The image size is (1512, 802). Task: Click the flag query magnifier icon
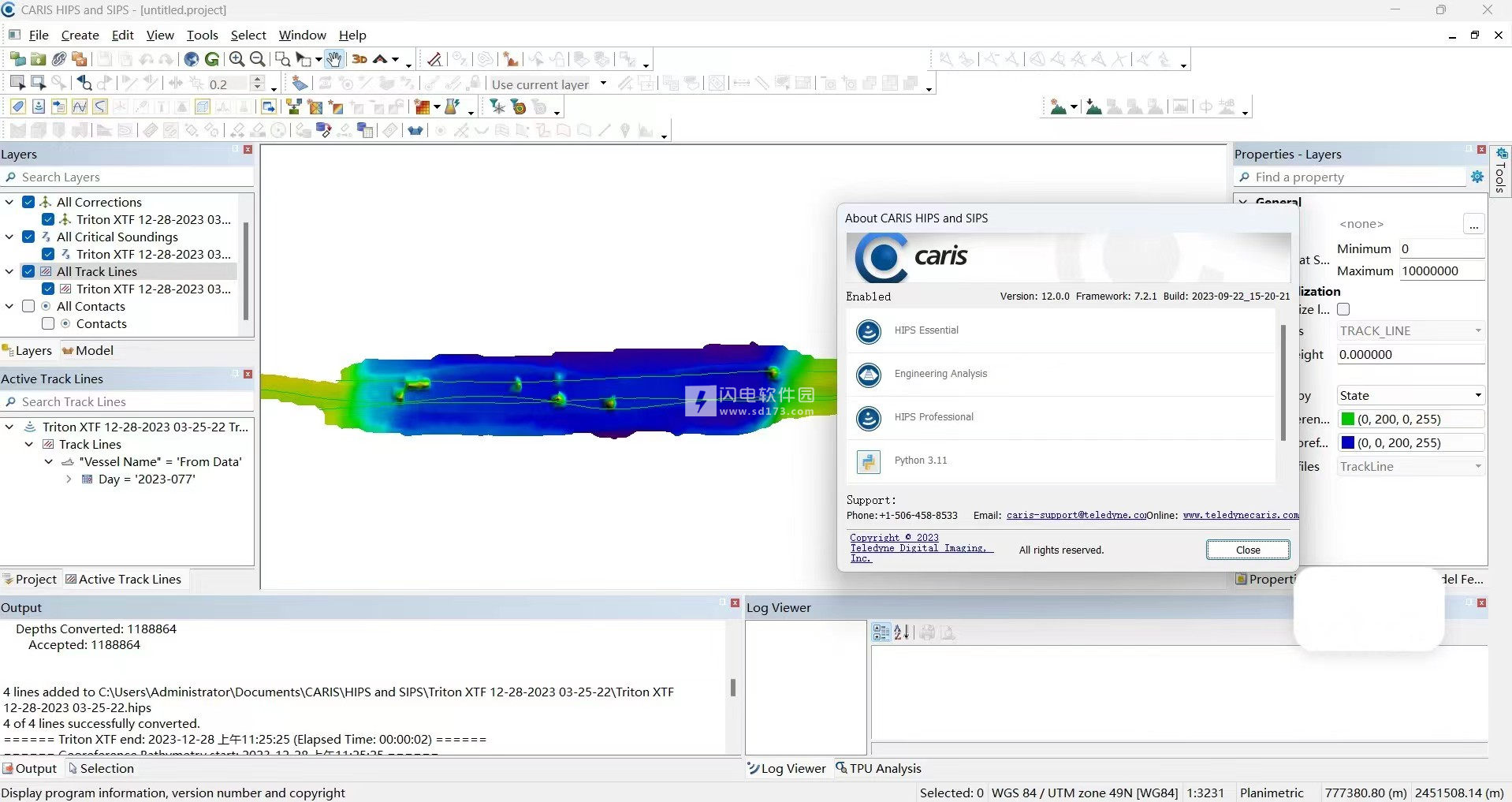click(x=84, y=83)
